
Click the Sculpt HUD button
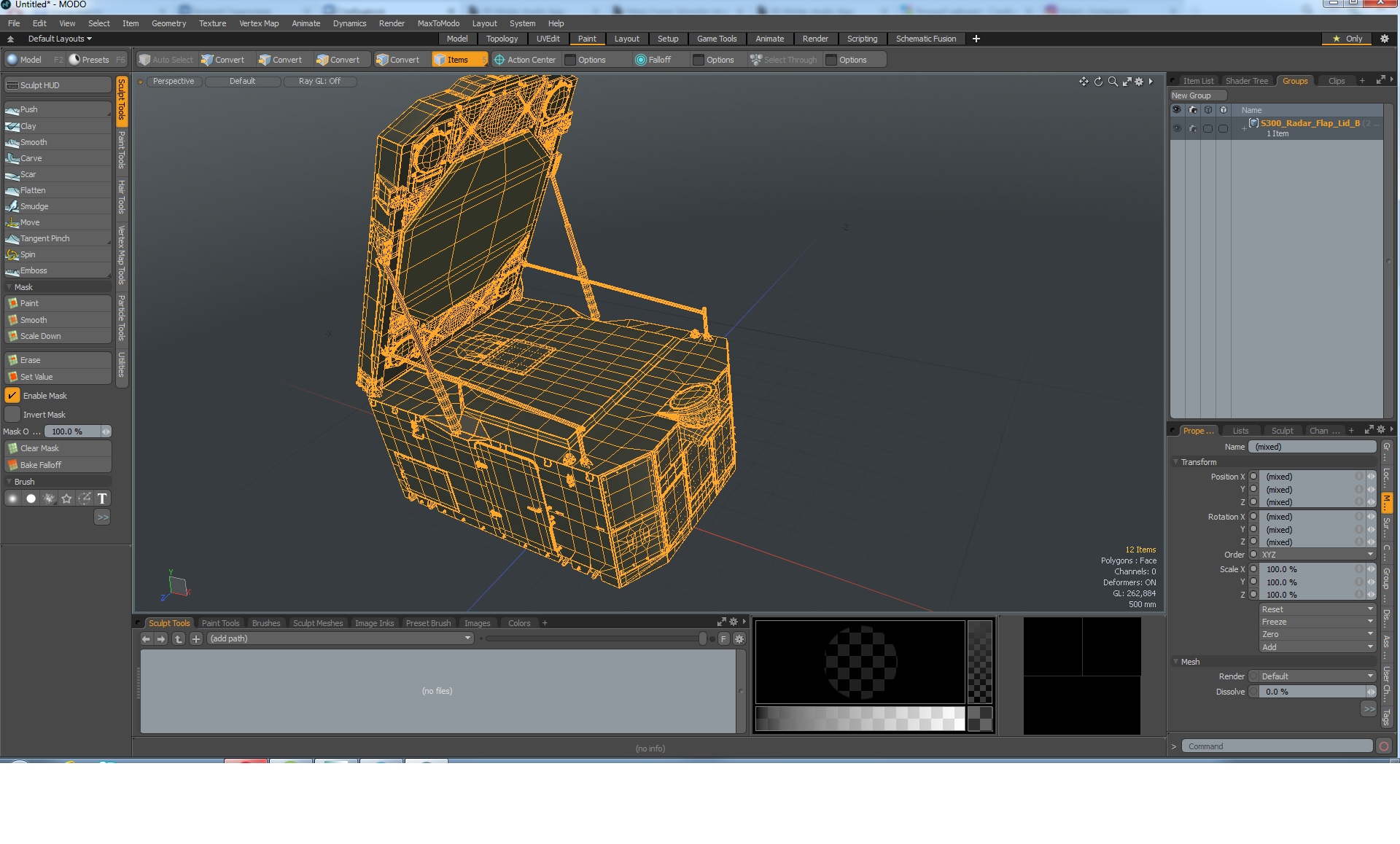click(58, 85)
